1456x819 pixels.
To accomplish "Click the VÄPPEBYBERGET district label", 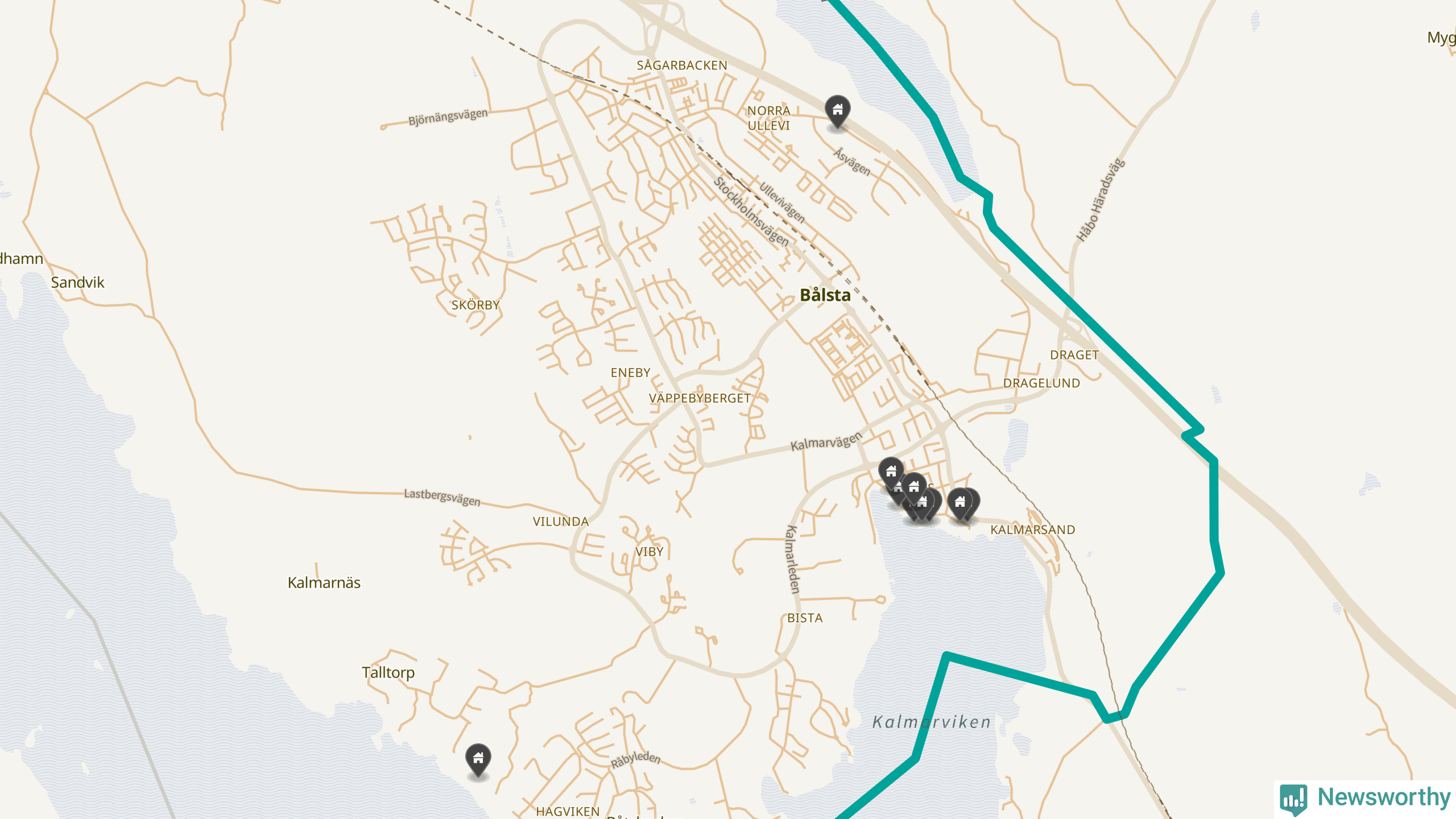I will (x=700, y=398).
